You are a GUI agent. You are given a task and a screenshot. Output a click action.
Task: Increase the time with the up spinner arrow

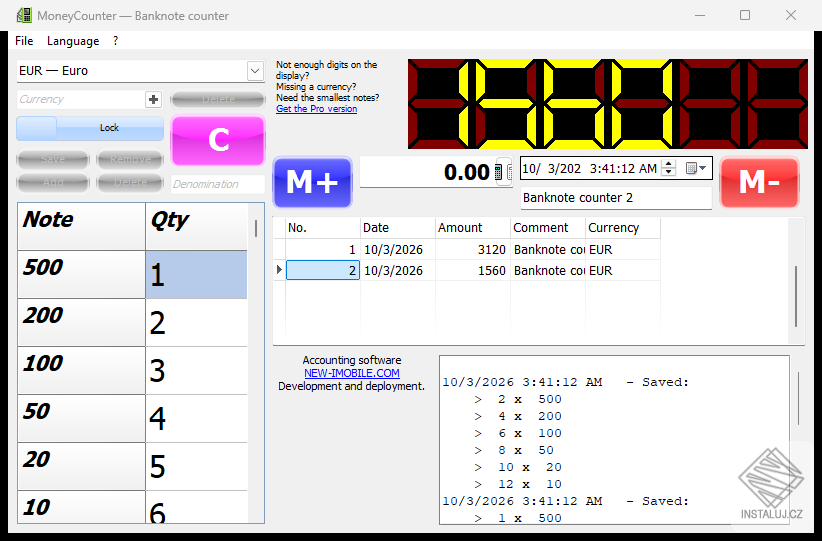pyautogui.click(x=668, y=164)
